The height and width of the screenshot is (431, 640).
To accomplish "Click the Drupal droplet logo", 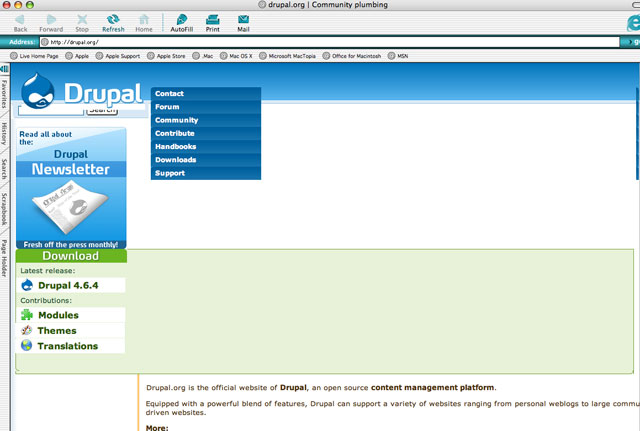I will (x=38, y=91).
